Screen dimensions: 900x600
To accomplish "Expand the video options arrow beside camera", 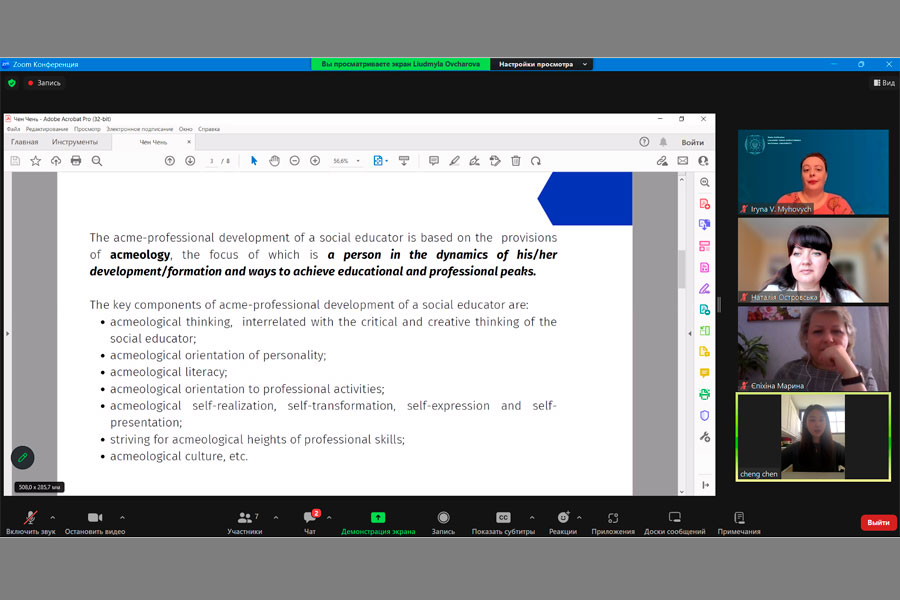I will (122, 517).
